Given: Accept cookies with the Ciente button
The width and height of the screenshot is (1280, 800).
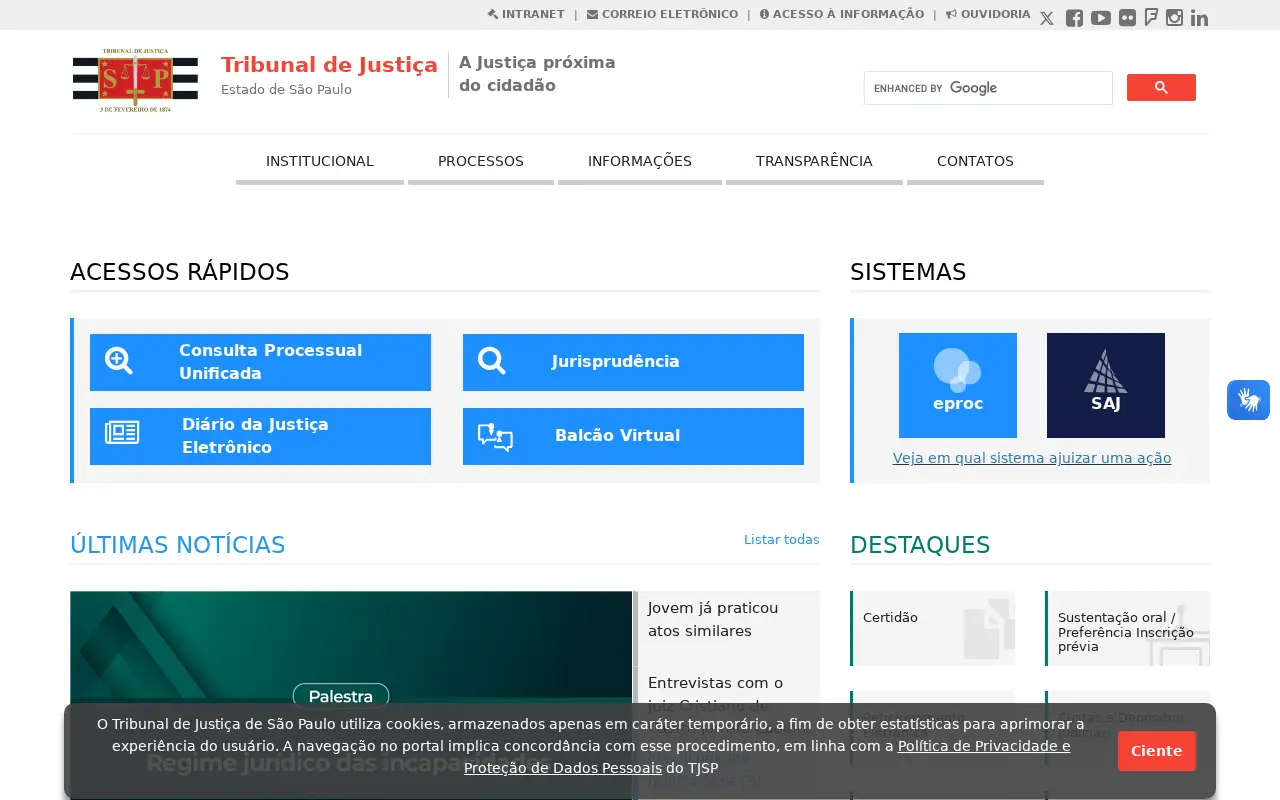Looking at the screenshot, I should click(1156, 751).
